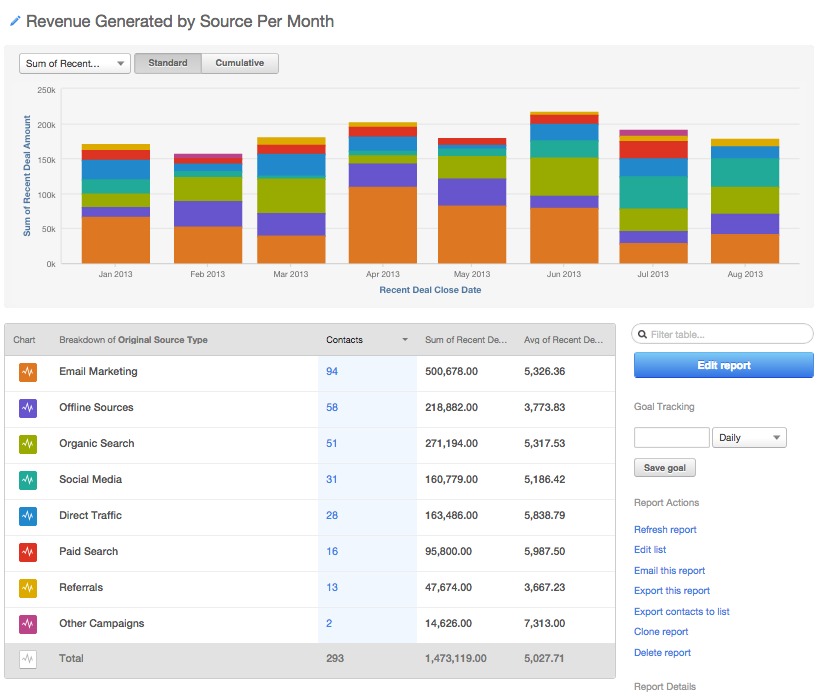Click the orange April 2013 bar segment
The image size is (828, 692).
coord(383,225)
